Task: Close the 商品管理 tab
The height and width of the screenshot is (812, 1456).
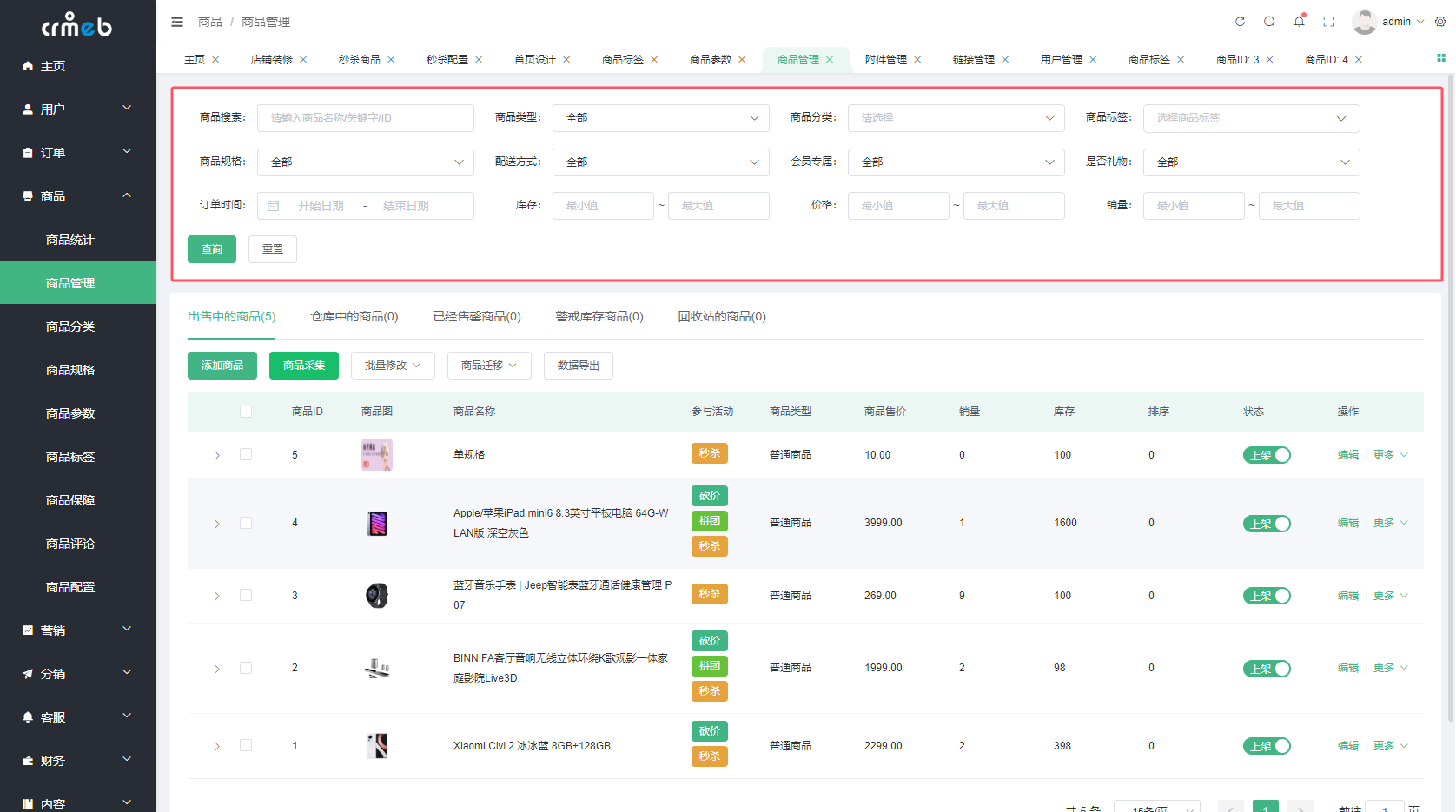Action: (x=830, y=60)
